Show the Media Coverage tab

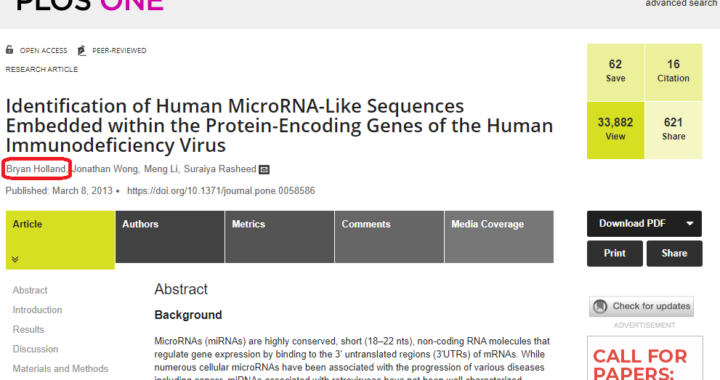pyautogui.click(x=499, y=237)
